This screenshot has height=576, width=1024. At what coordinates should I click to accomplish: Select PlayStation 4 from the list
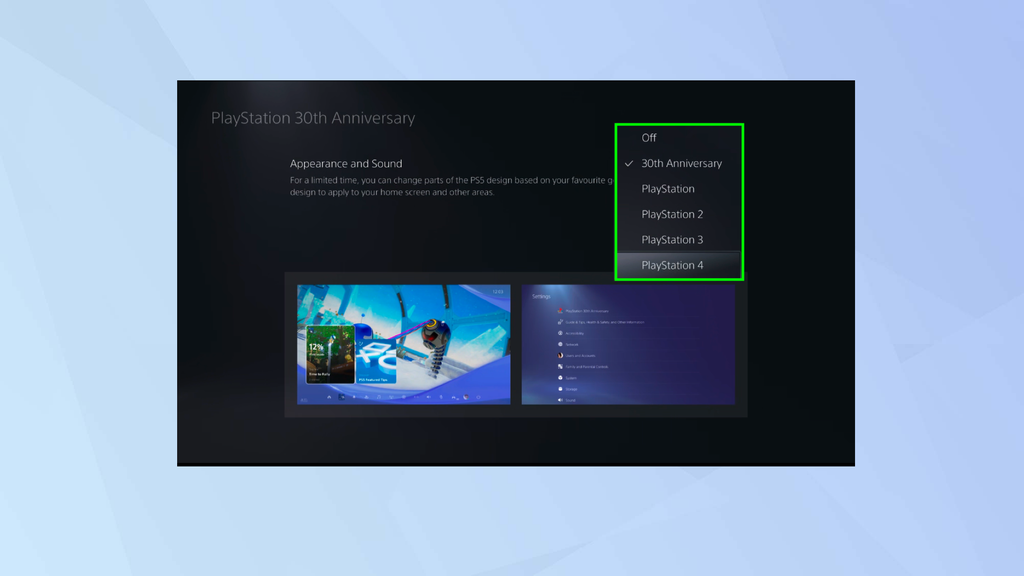pos(674,264)
